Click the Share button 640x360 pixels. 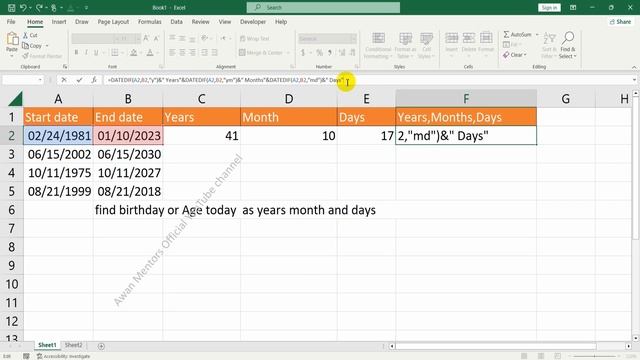coord(620,22)
